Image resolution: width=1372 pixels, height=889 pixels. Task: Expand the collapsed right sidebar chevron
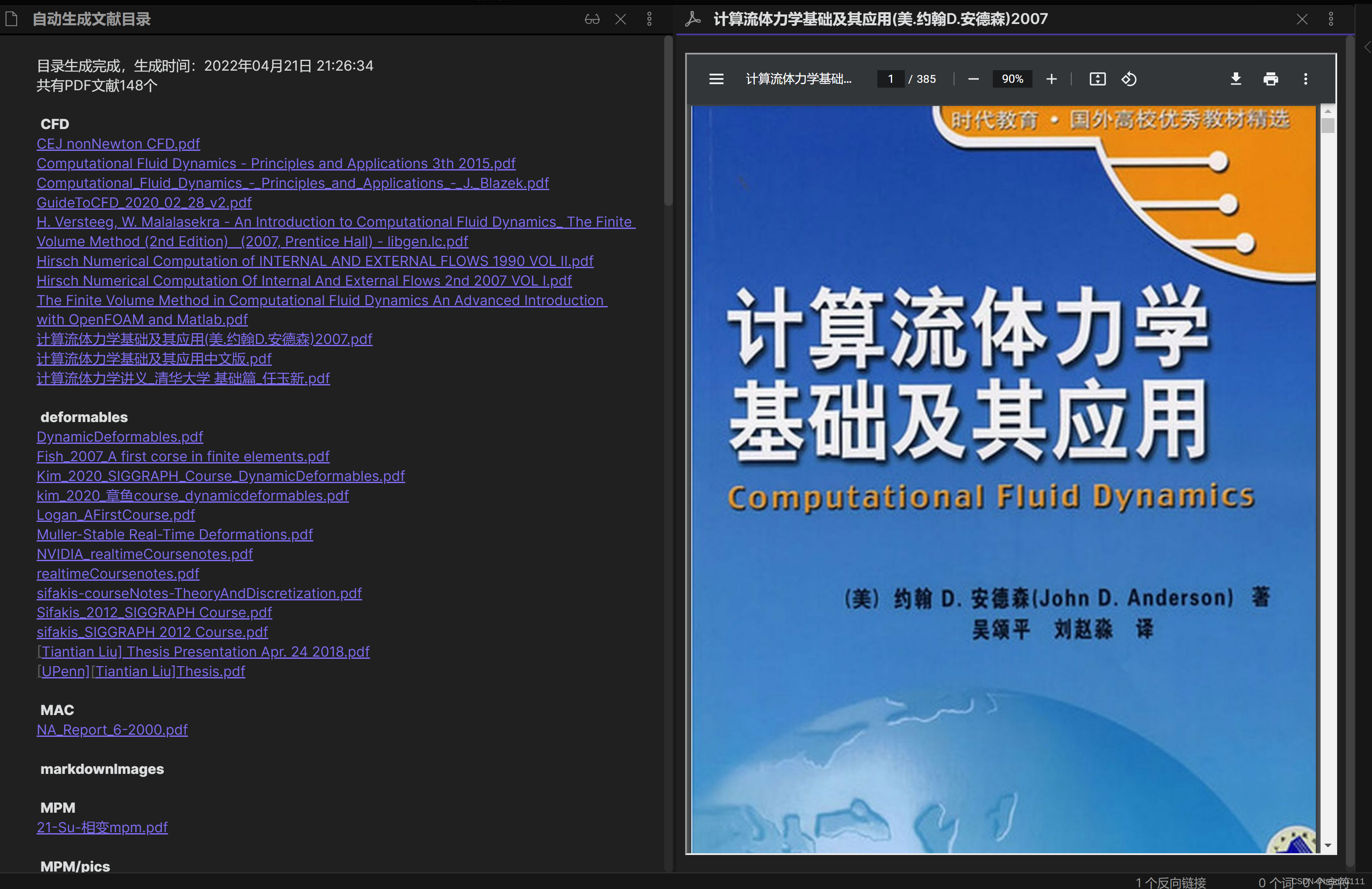[x=1367, y=47]
